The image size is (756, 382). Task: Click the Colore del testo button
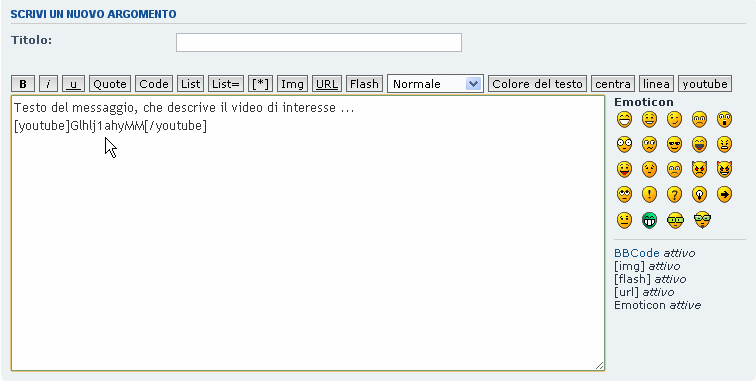(x=538, y=84)
